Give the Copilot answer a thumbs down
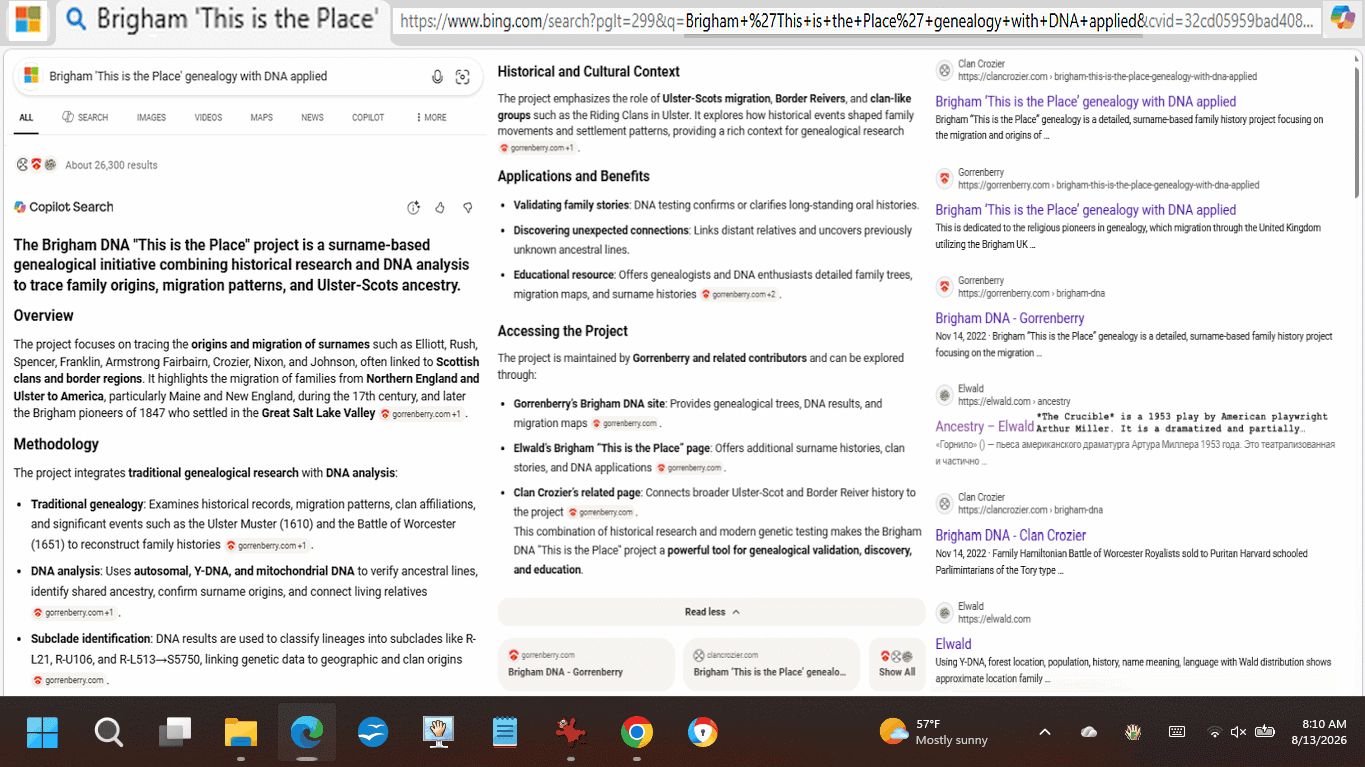Screen dimensions: 1365x767 coord(467,208)
